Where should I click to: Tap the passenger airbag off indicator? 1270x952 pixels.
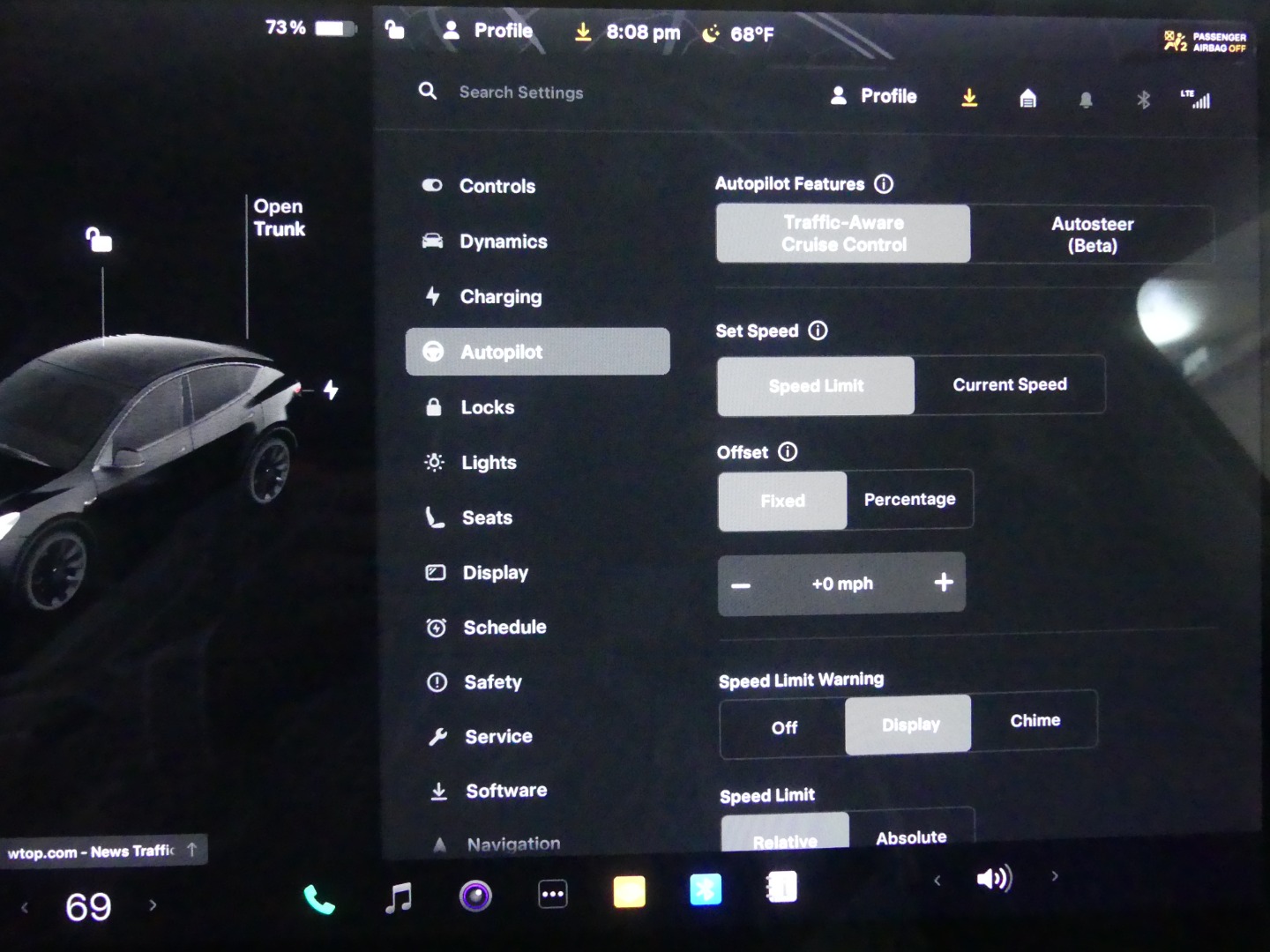point(1205,41)
